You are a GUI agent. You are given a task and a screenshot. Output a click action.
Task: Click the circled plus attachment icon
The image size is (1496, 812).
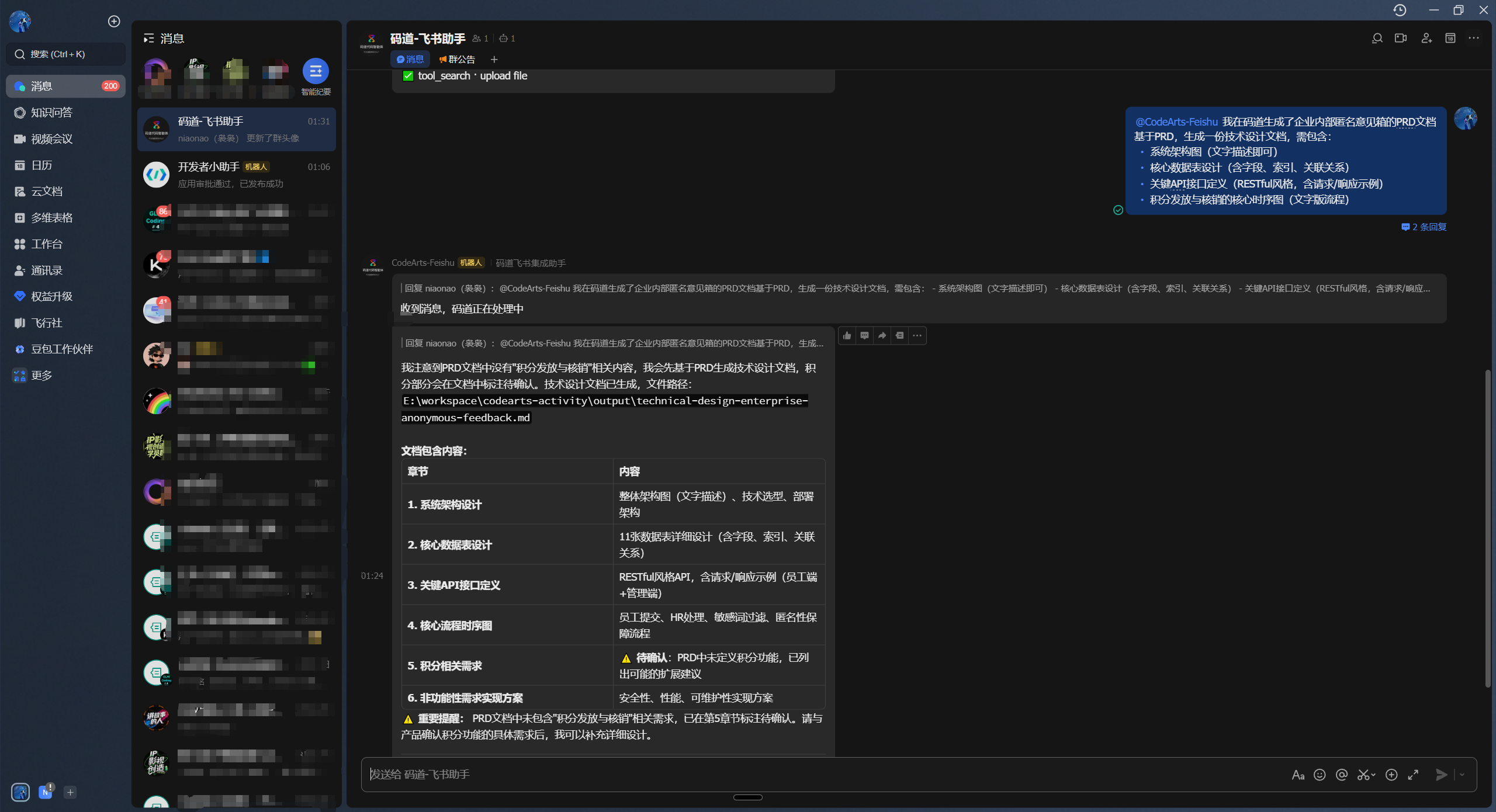click(x=1392, y=775)
